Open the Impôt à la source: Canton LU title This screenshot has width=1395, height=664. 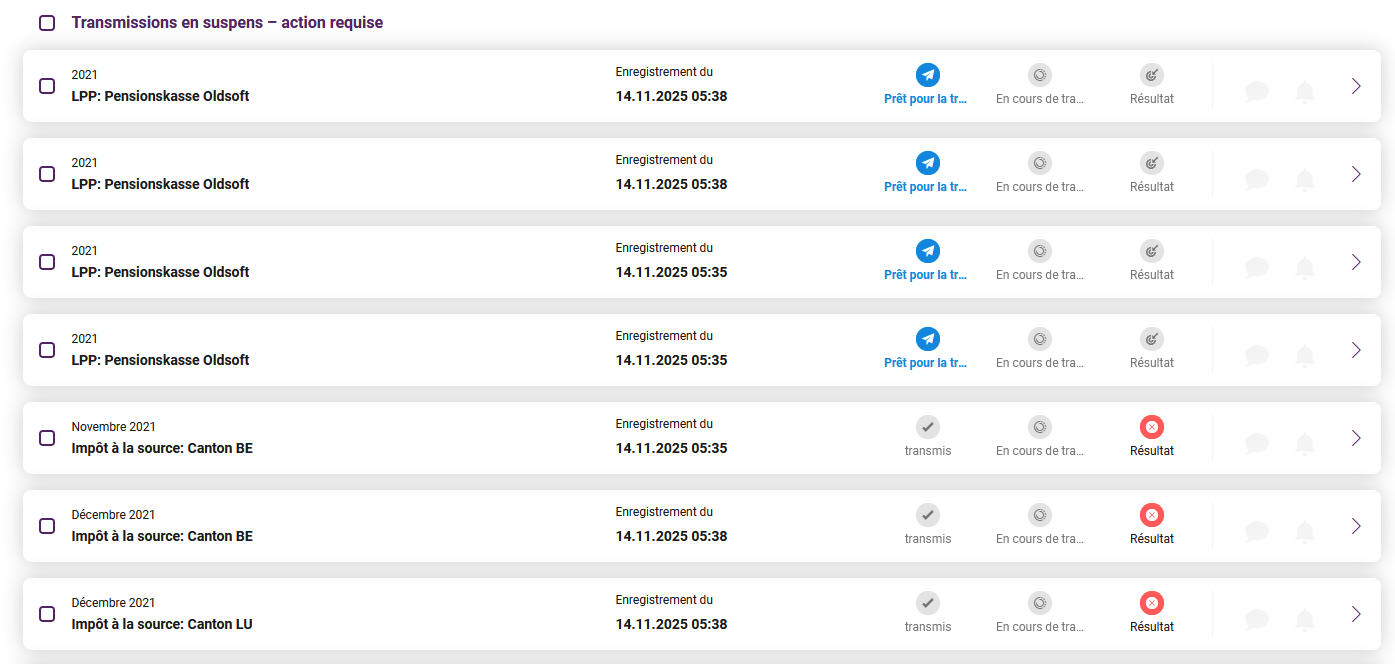click(x=162, y=624)
